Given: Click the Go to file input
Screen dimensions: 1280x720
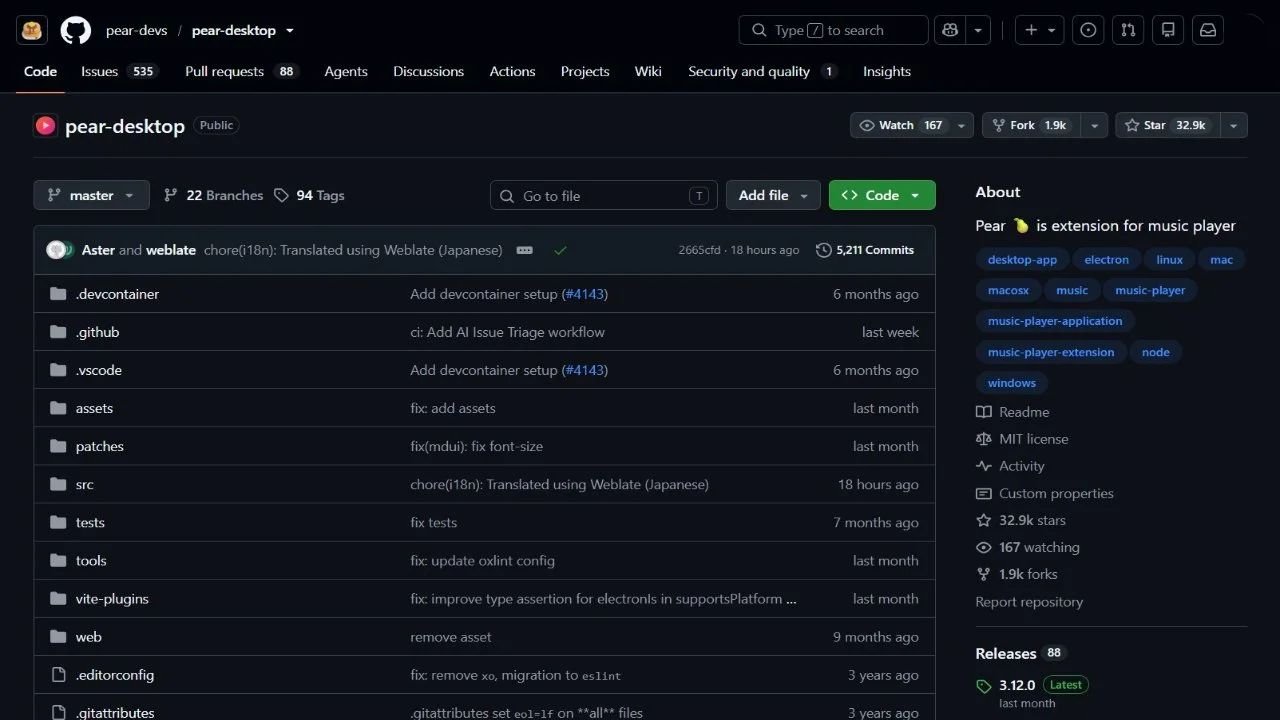Looking at the screenshot, I should tap(604, 195).
